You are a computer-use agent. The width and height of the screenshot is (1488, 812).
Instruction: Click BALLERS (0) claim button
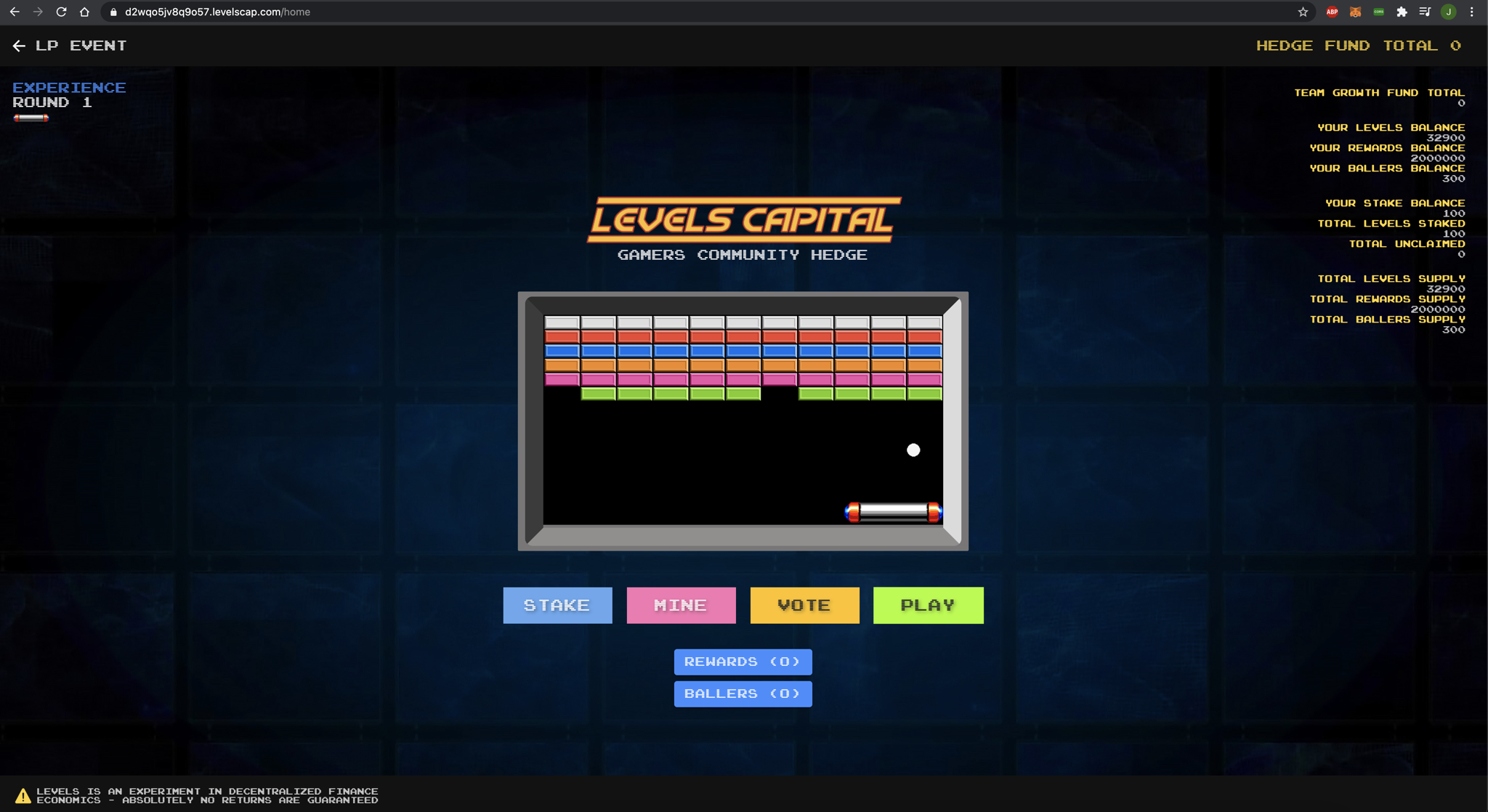(743, 693)
